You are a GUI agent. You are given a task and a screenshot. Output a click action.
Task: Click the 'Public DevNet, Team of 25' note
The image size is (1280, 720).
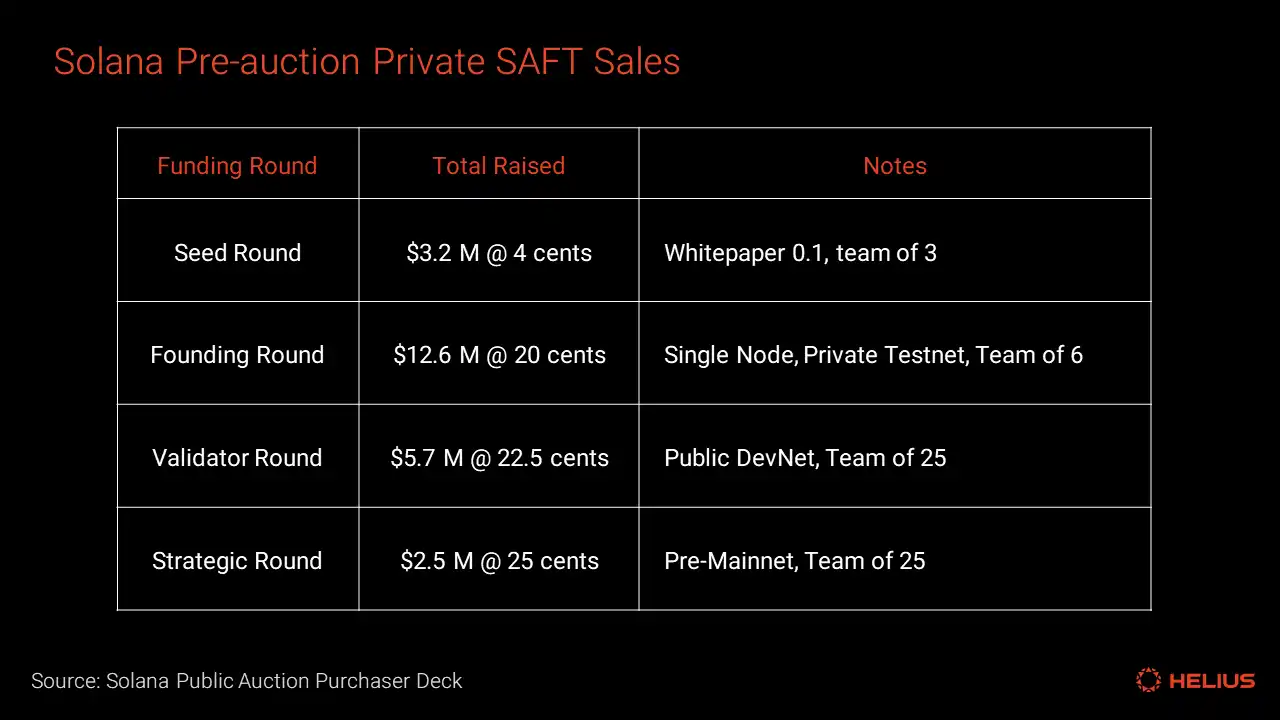click(x=805, y=458)
